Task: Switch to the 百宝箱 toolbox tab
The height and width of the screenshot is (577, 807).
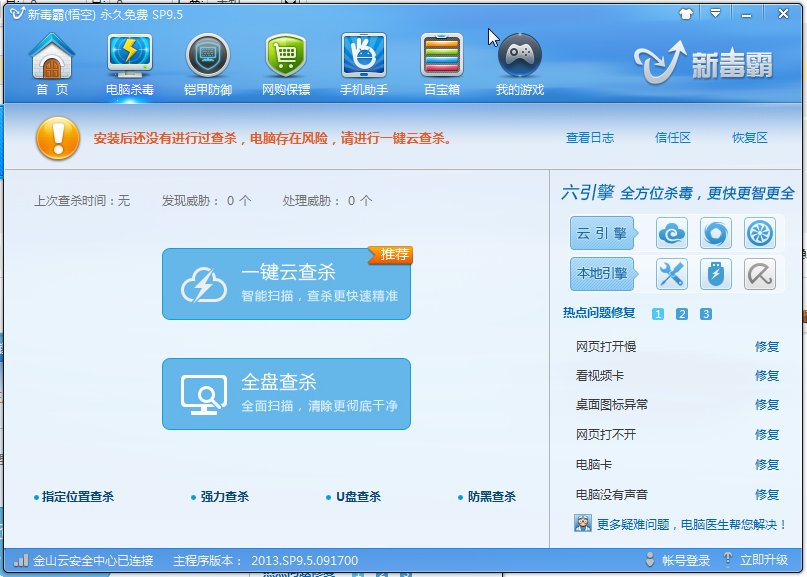Action: coord(442,64)
